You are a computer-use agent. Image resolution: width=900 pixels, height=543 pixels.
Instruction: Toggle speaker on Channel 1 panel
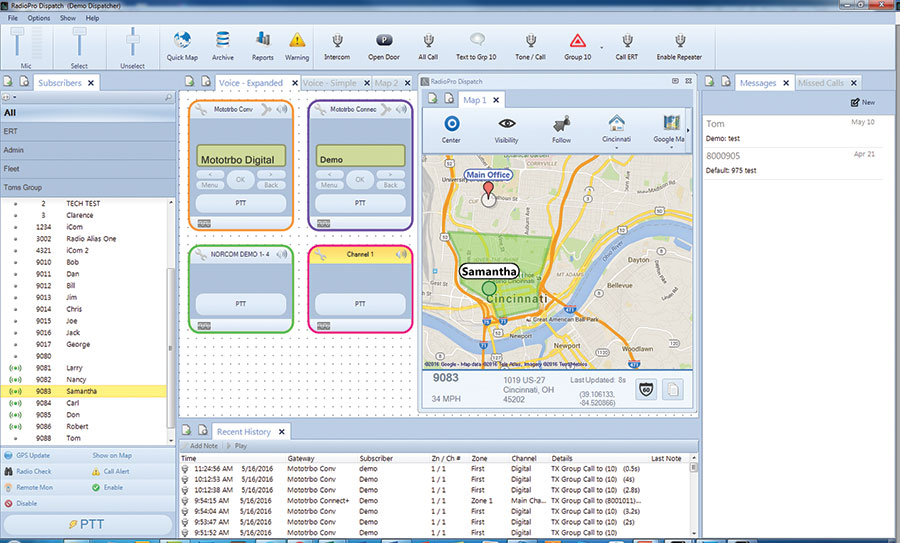coord(403,256)
